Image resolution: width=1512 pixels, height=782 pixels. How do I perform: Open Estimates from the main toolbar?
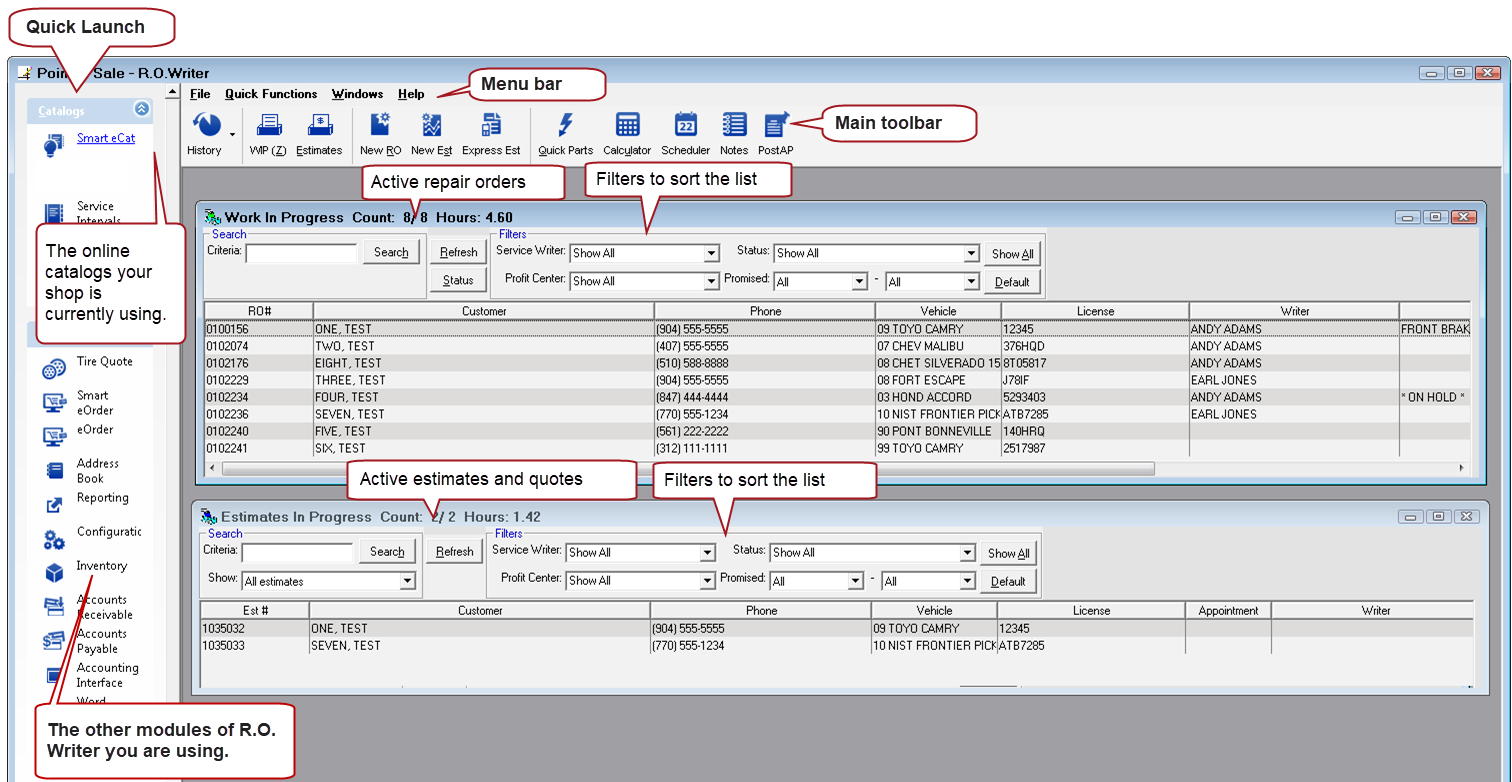(x=319, y=126)
